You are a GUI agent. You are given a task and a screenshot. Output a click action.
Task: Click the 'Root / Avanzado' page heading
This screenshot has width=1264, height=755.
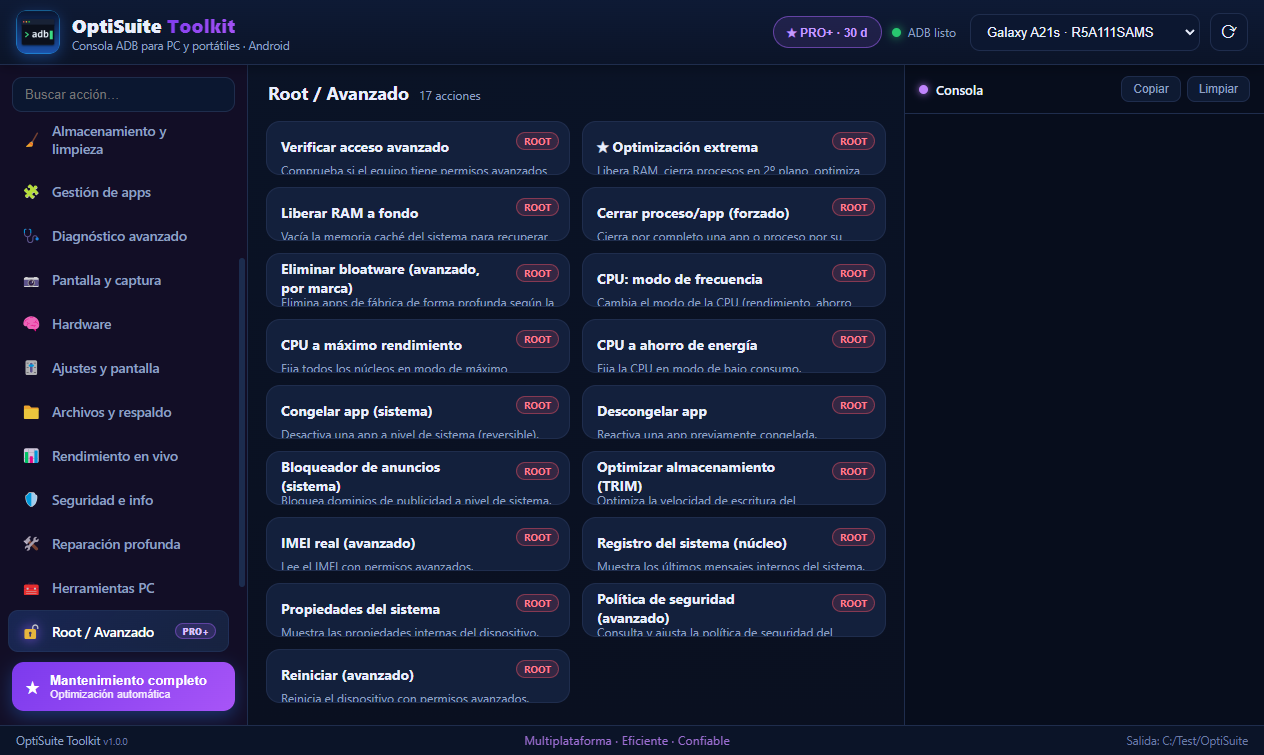pyautogui.click(x=338, y=94)
